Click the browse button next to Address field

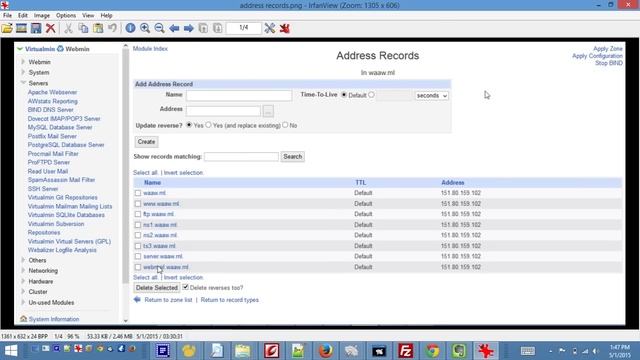coord(268,111)
